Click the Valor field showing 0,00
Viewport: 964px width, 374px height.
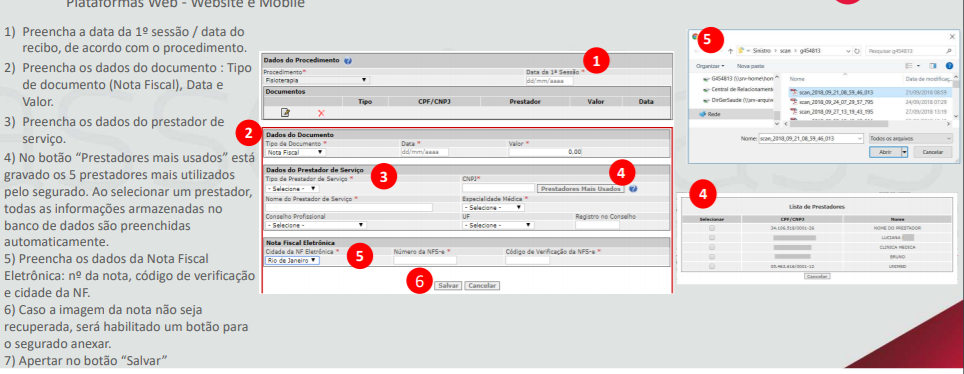click(545, 152)
